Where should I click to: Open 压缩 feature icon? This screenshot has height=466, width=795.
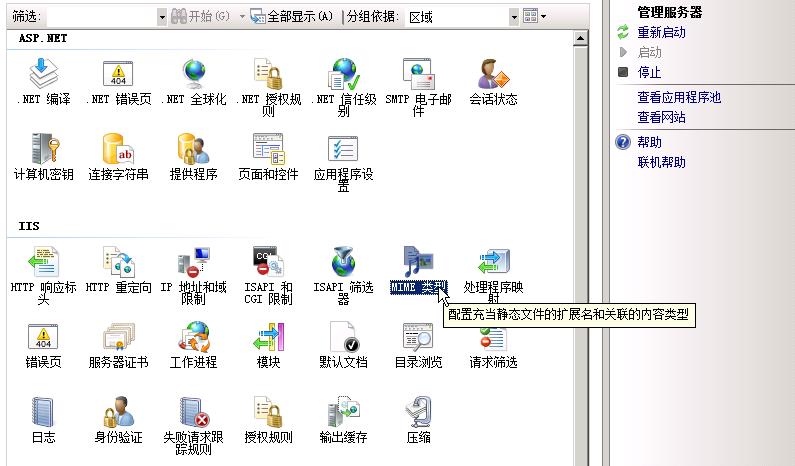tap(418, 420)
